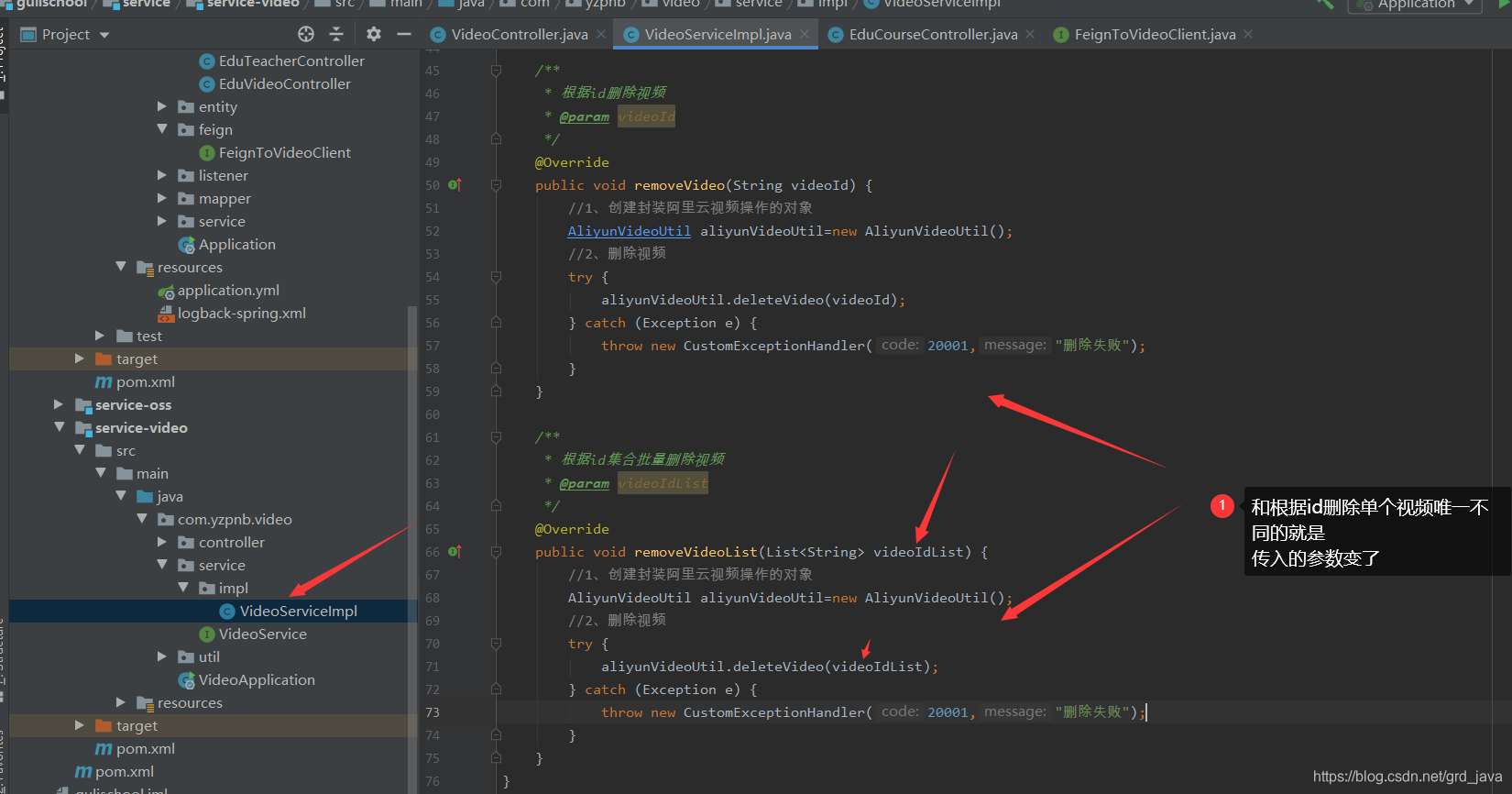Close the FeignToVideoClient.java tab
The image size is (1512, 794).
click(x=1248, y=34)
